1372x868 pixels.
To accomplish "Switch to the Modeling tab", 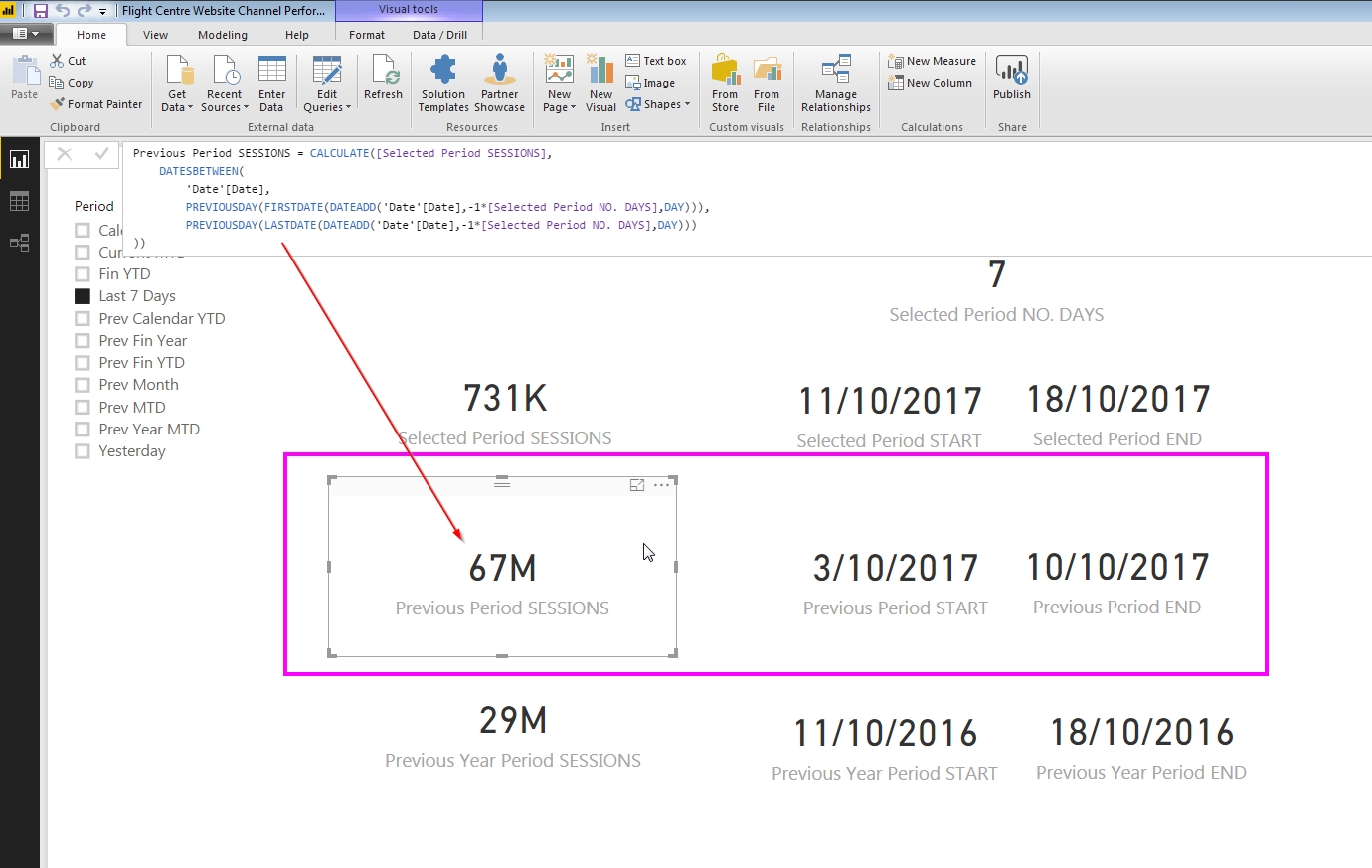I will point(223,35).
